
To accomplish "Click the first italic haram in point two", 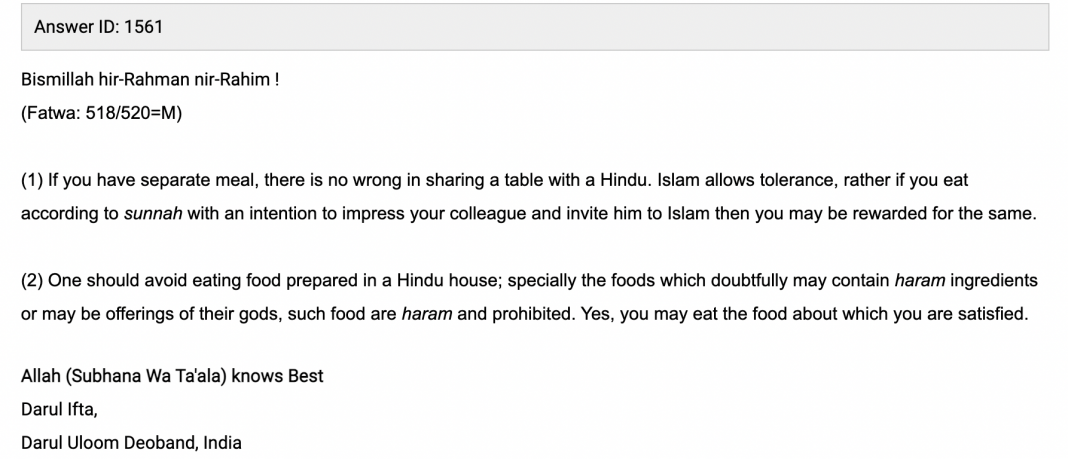I will [x=919, y=280].
